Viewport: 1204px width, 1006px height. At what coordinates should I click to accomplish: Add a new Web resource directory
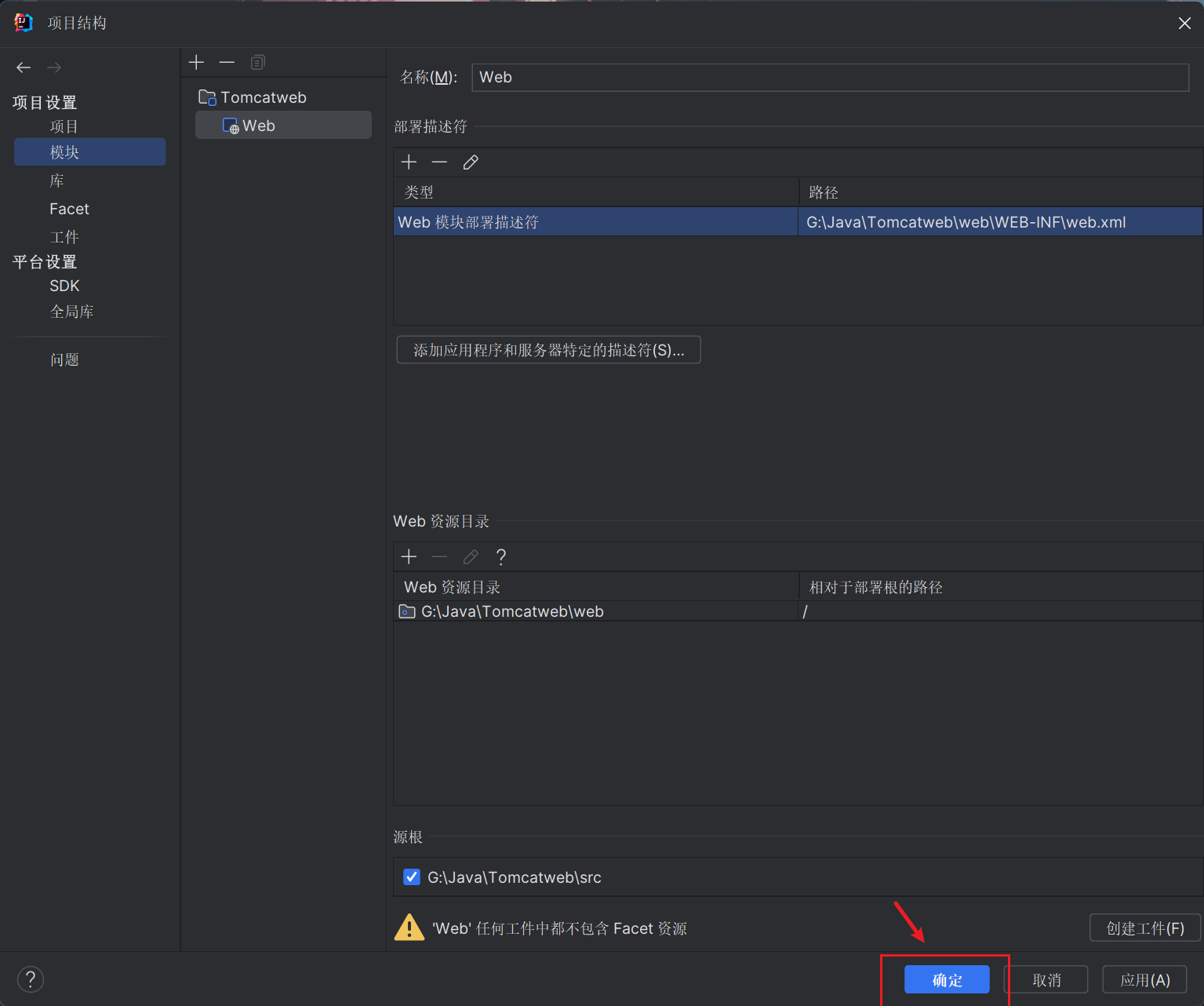pyautogui.click(x=409, y=557)
